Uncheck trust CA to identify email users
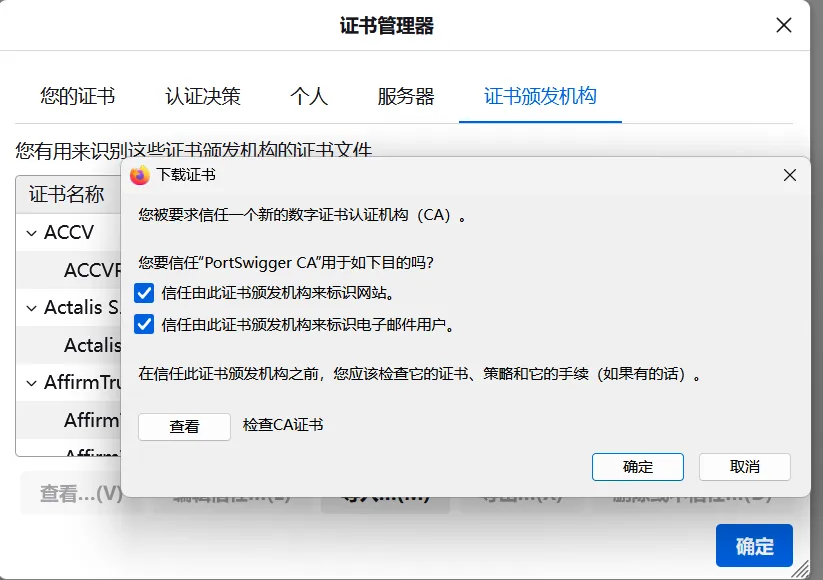Screen dimensions: 823x580 (x=144, y=324)
